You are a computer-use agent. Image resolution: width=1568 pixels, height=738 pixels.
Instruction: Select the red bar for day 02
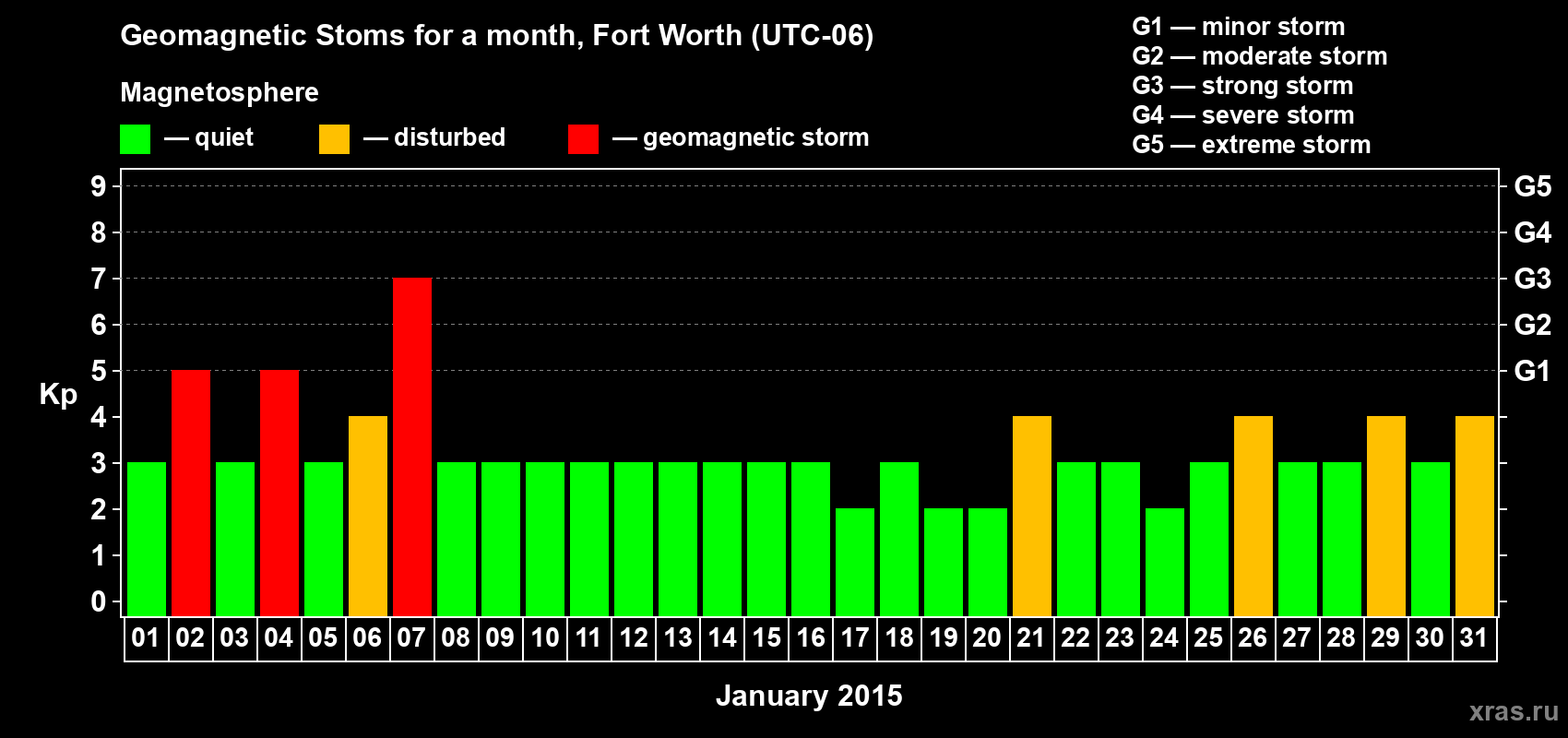click(191, 493)
